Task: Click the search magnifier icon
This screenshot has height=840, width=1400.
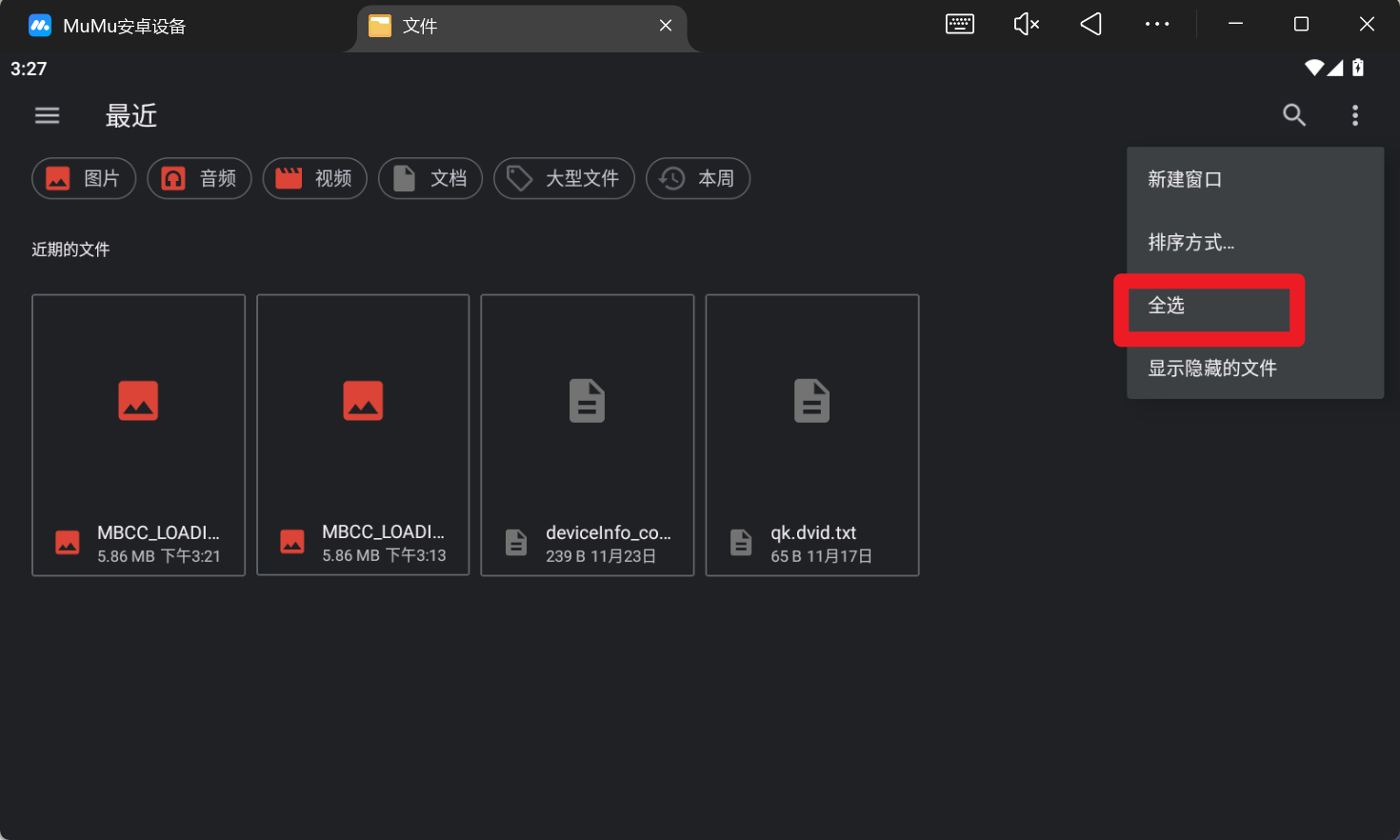Action: [1293, 115]
